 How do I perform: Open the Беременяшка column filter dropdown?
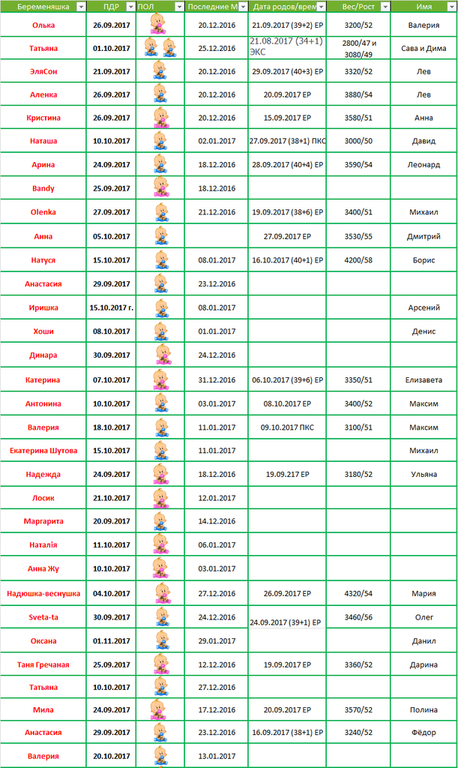click(x=81, y=6)
